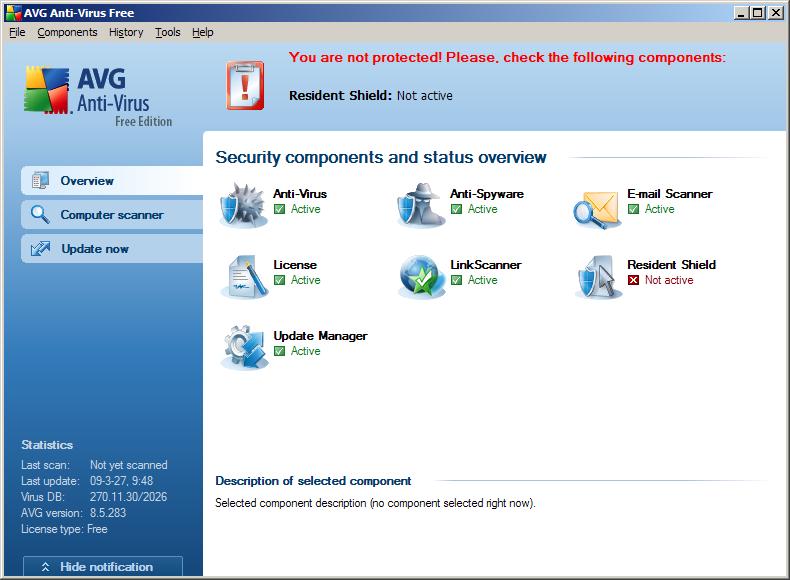Click the Anti-Spyware component label
790x580 pixels.
click(x=487, y=194)
